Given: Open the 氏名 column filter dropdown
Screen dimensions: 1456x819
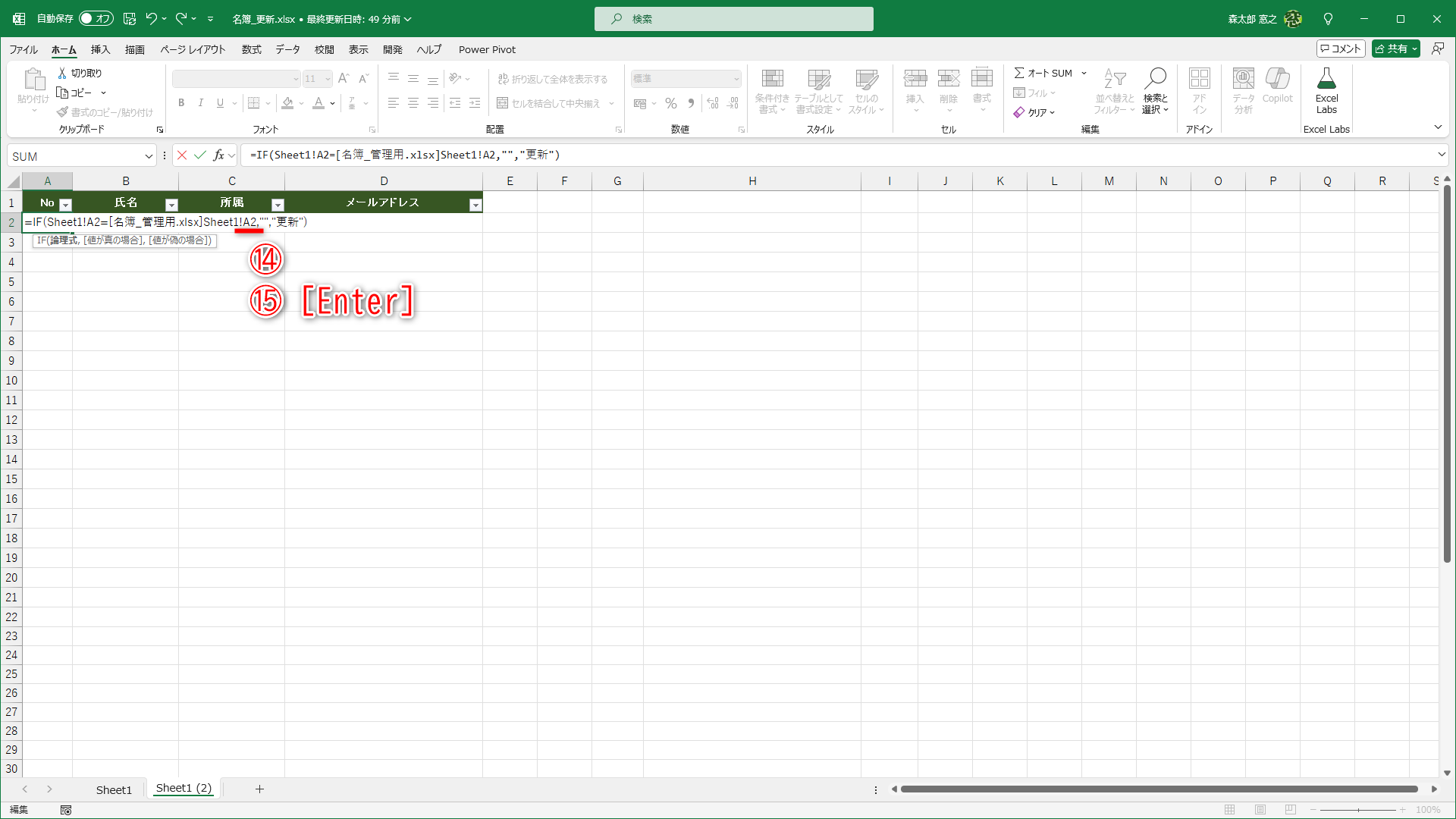Looking at the screenshot, I should point(171,204).
